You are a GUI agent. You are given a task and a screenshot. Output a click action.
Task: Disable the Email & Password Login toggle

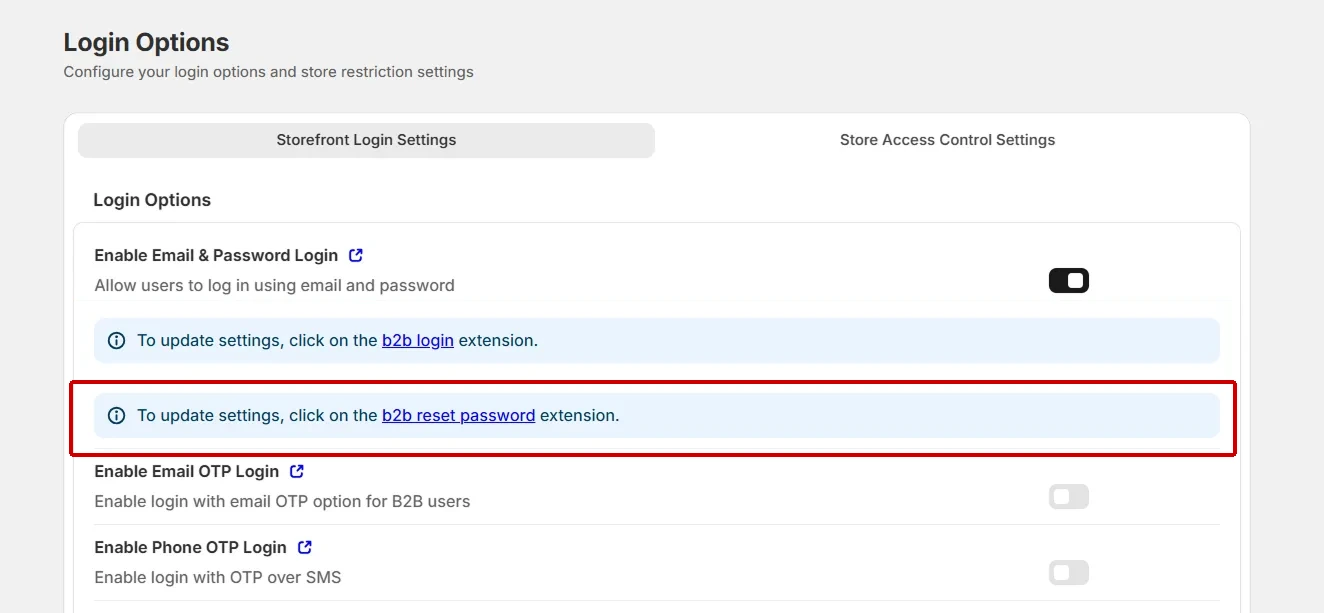(1069, 281)
